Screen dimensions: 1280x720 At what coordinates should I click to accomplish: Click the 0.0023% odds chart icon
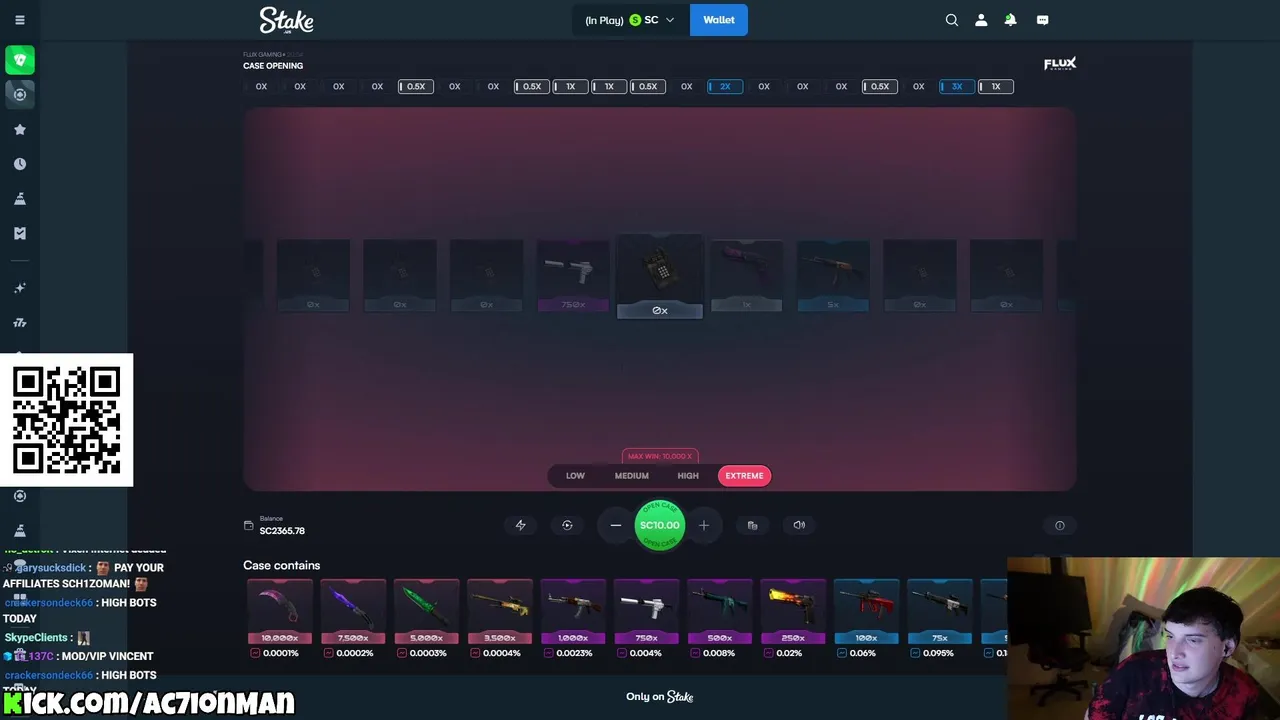549,653
